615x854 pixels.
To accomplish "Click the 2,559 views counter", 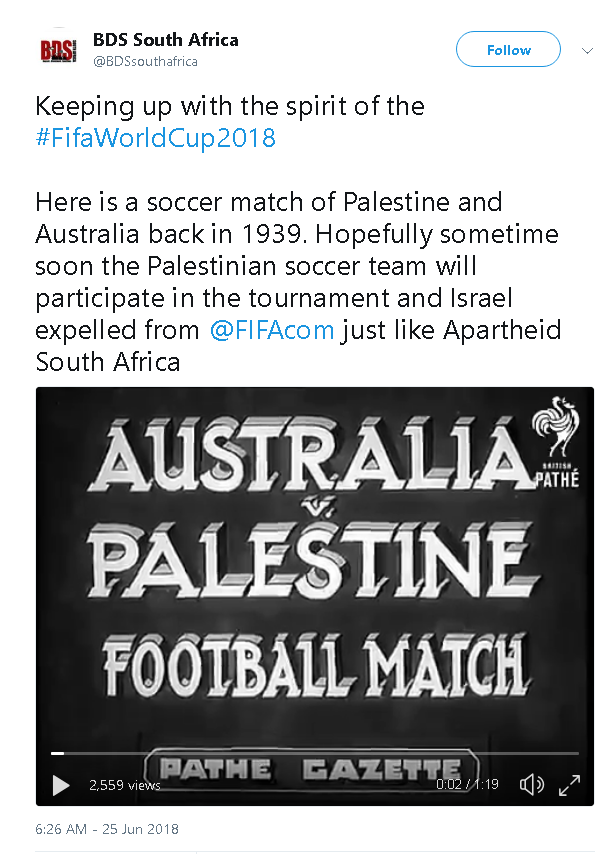I will (x=125, y=785).
